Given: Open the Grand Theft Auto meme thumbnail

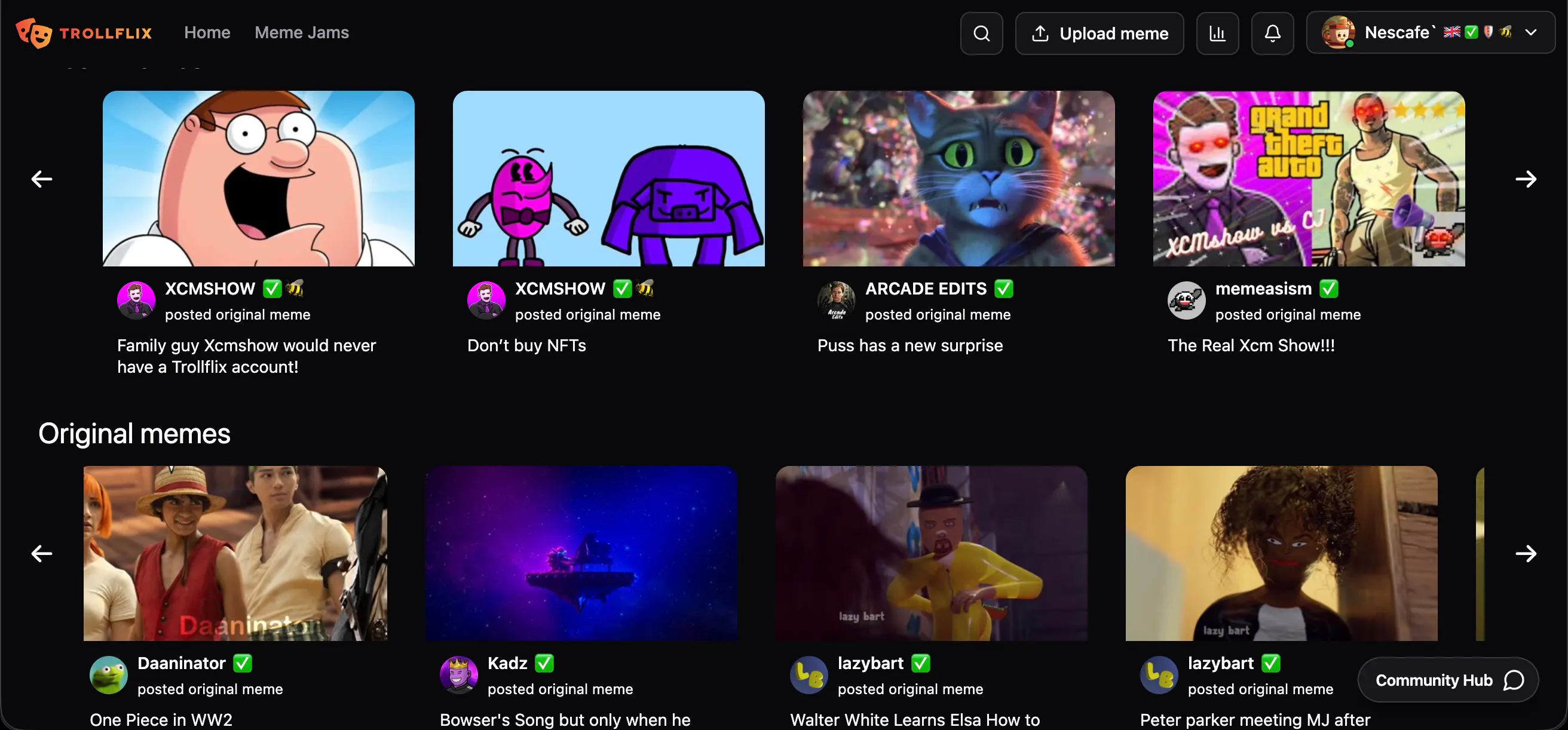Looking at the screenshot, I should [1309, 179].
